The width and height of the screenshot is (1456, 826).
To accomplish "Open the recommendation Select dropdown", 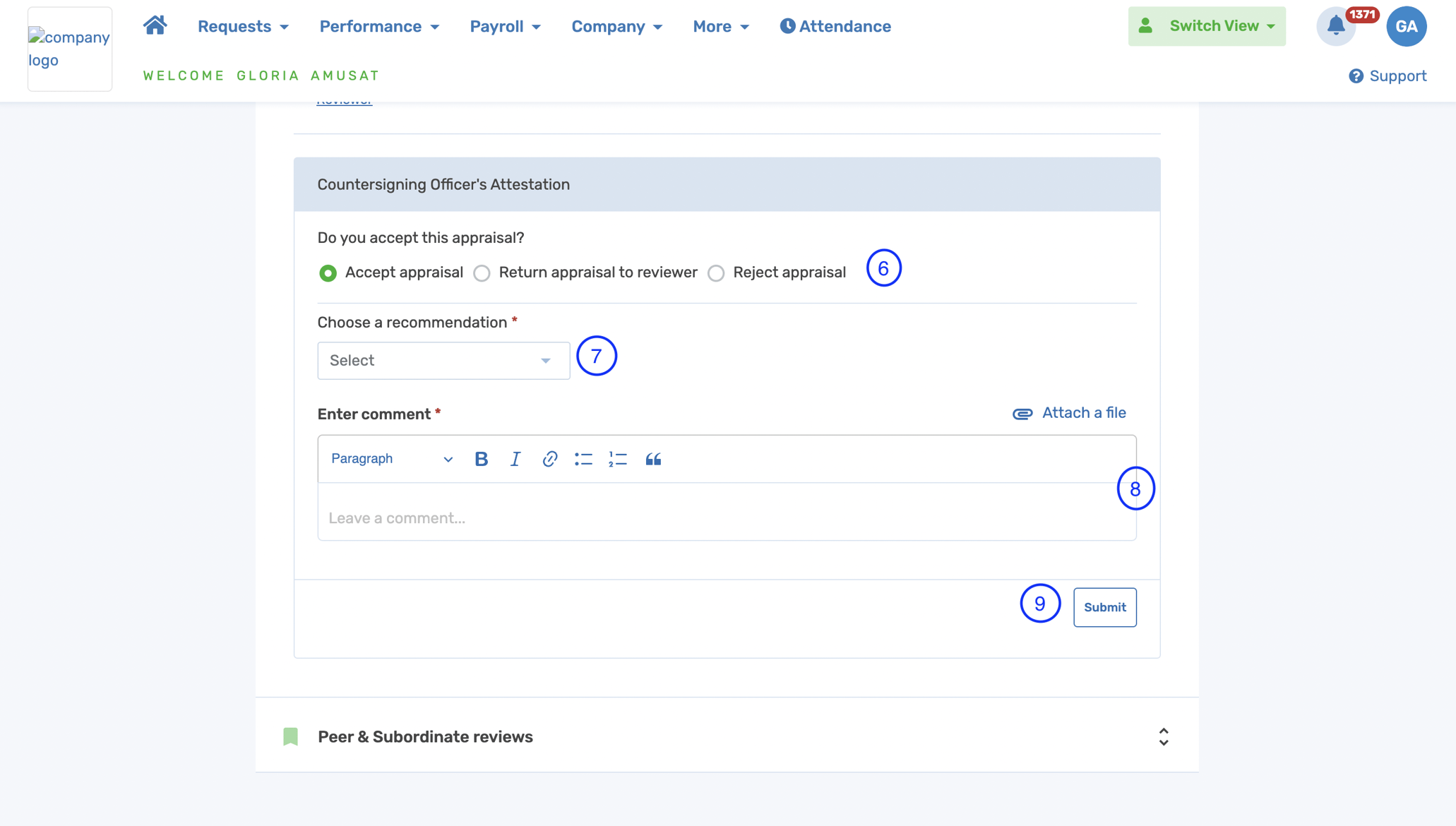I will [x=443, y=361].
